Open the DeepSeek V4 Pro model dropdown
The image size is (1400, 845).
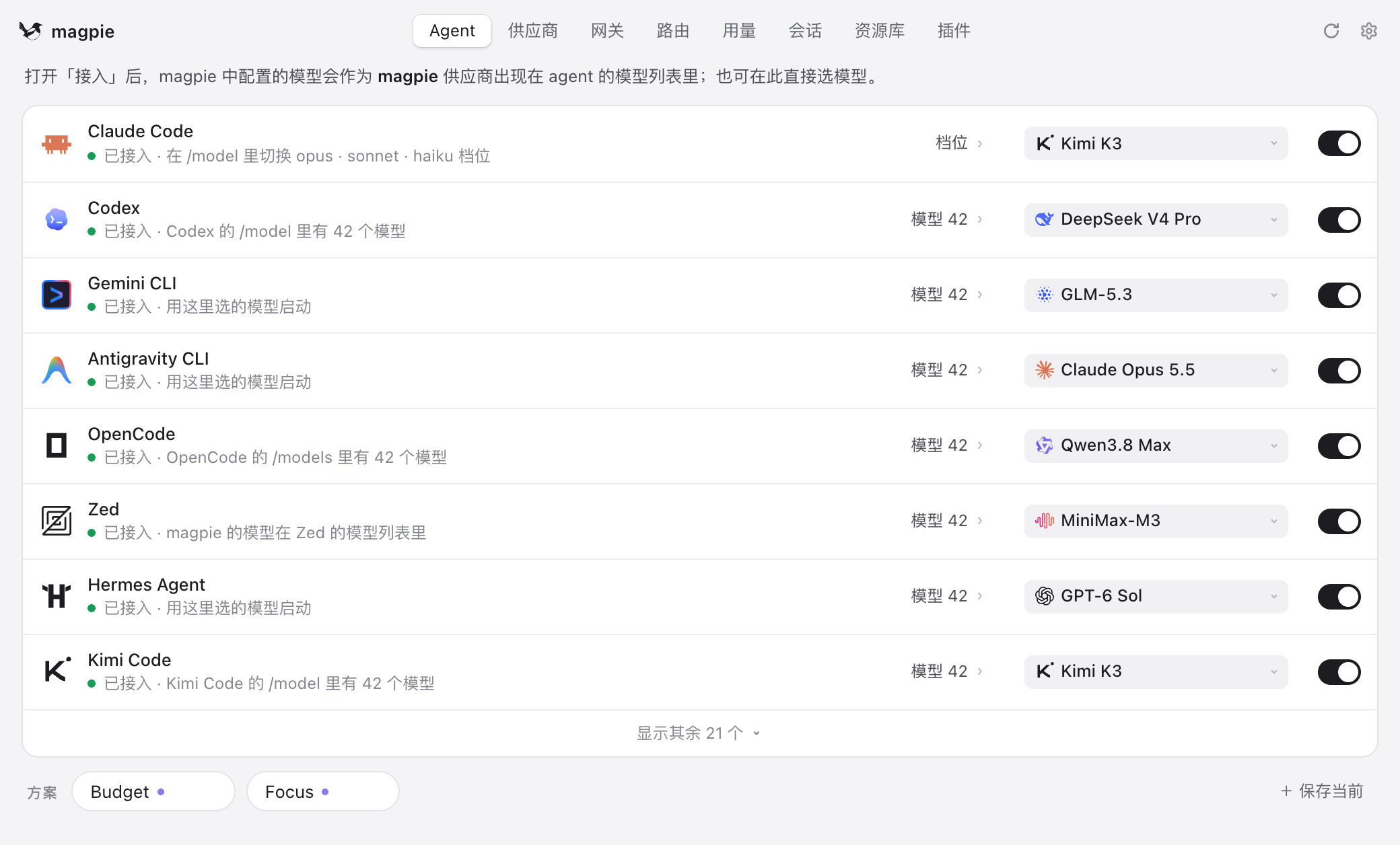1156,219
